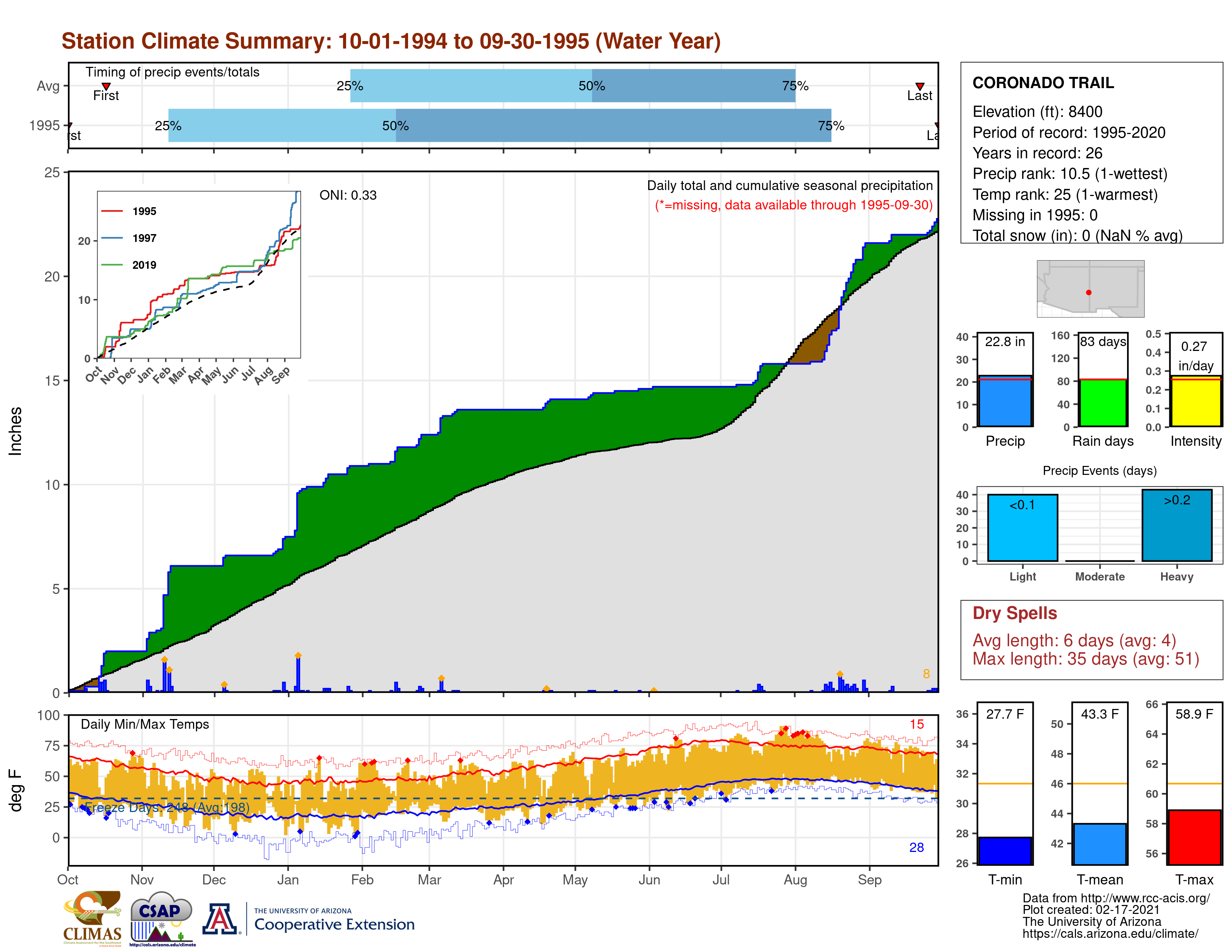Click the tallest daily precip bar in early January
This screenshot has height=952, width=1232.
(298, 674)
